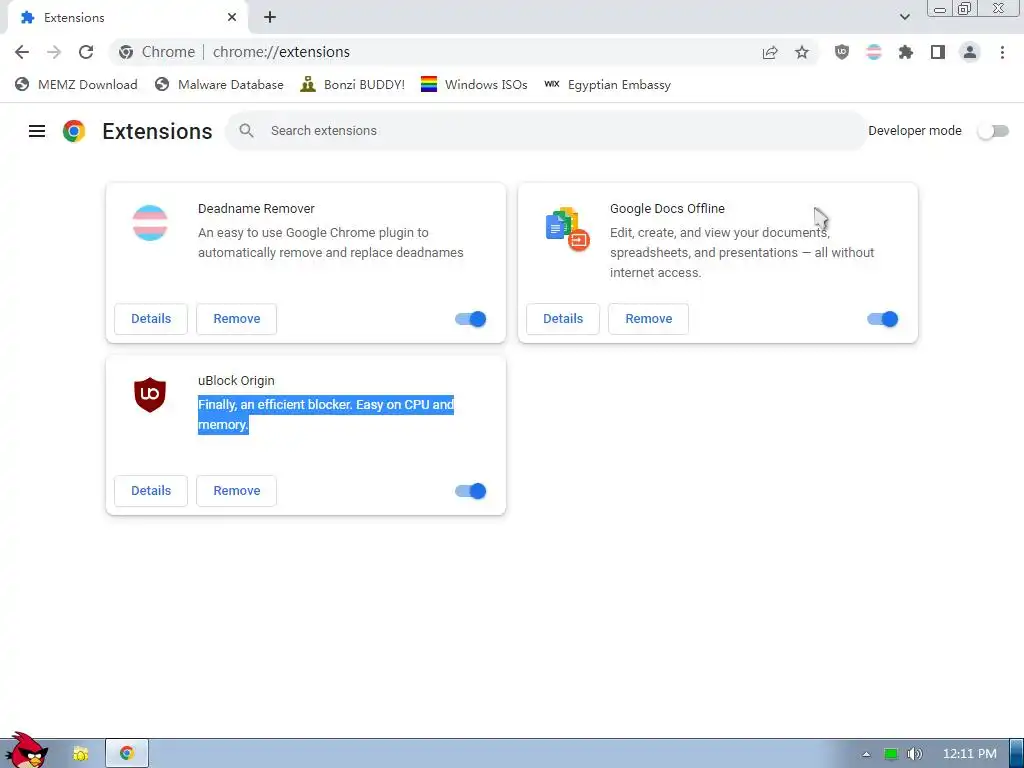1024x768 pixels.
Task: Open MEMZ Download bookmark
Action: (76, 85)
